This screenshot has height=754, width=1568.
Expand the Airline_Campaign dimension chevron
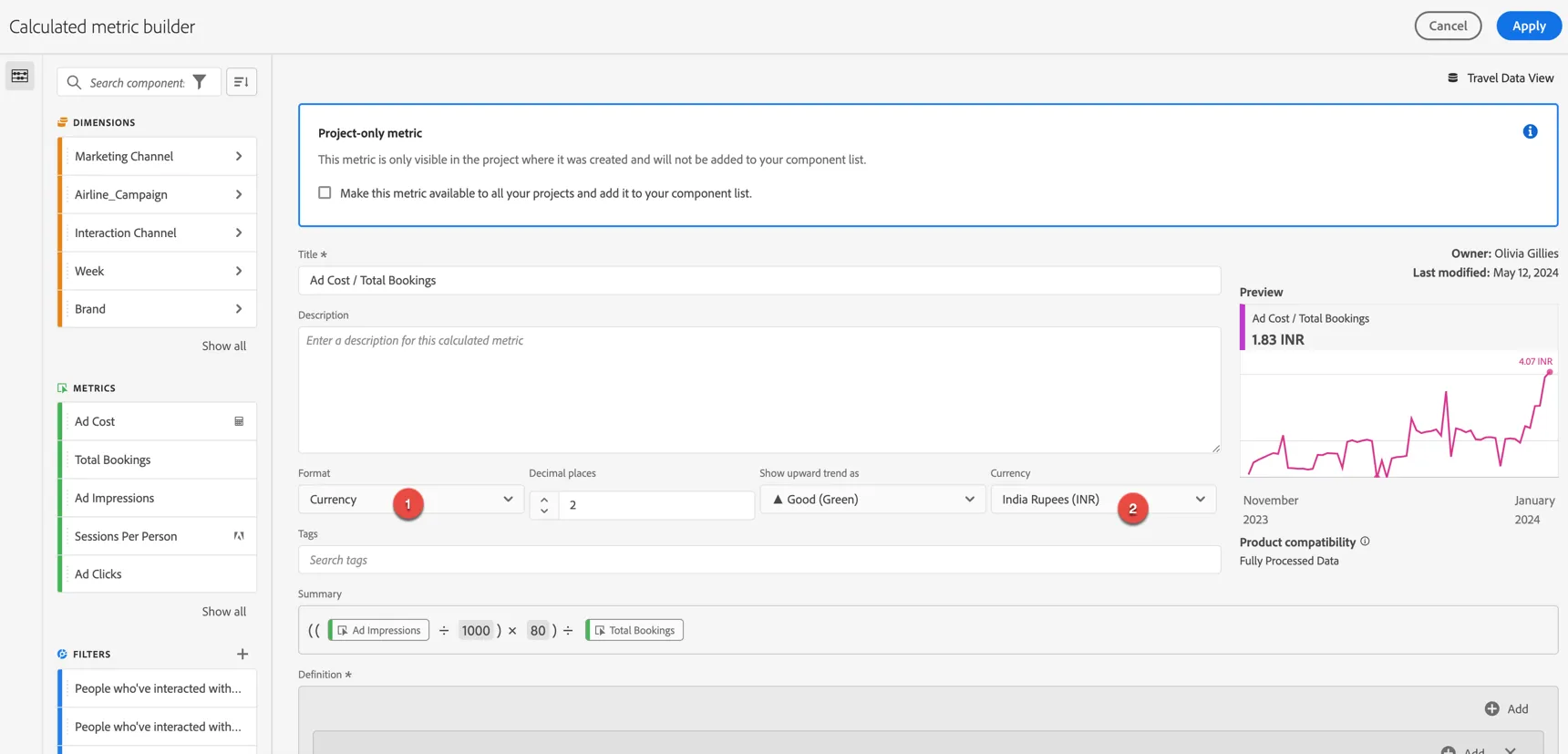[239, 194]
